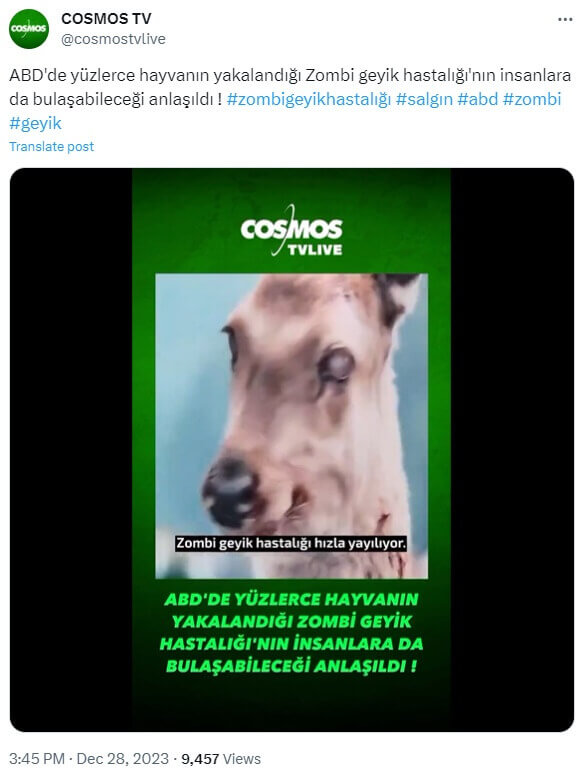Image resolution: width=579 pixels, height=771 pixels.
Task: Click Translate post
Action: coord(52,147)
